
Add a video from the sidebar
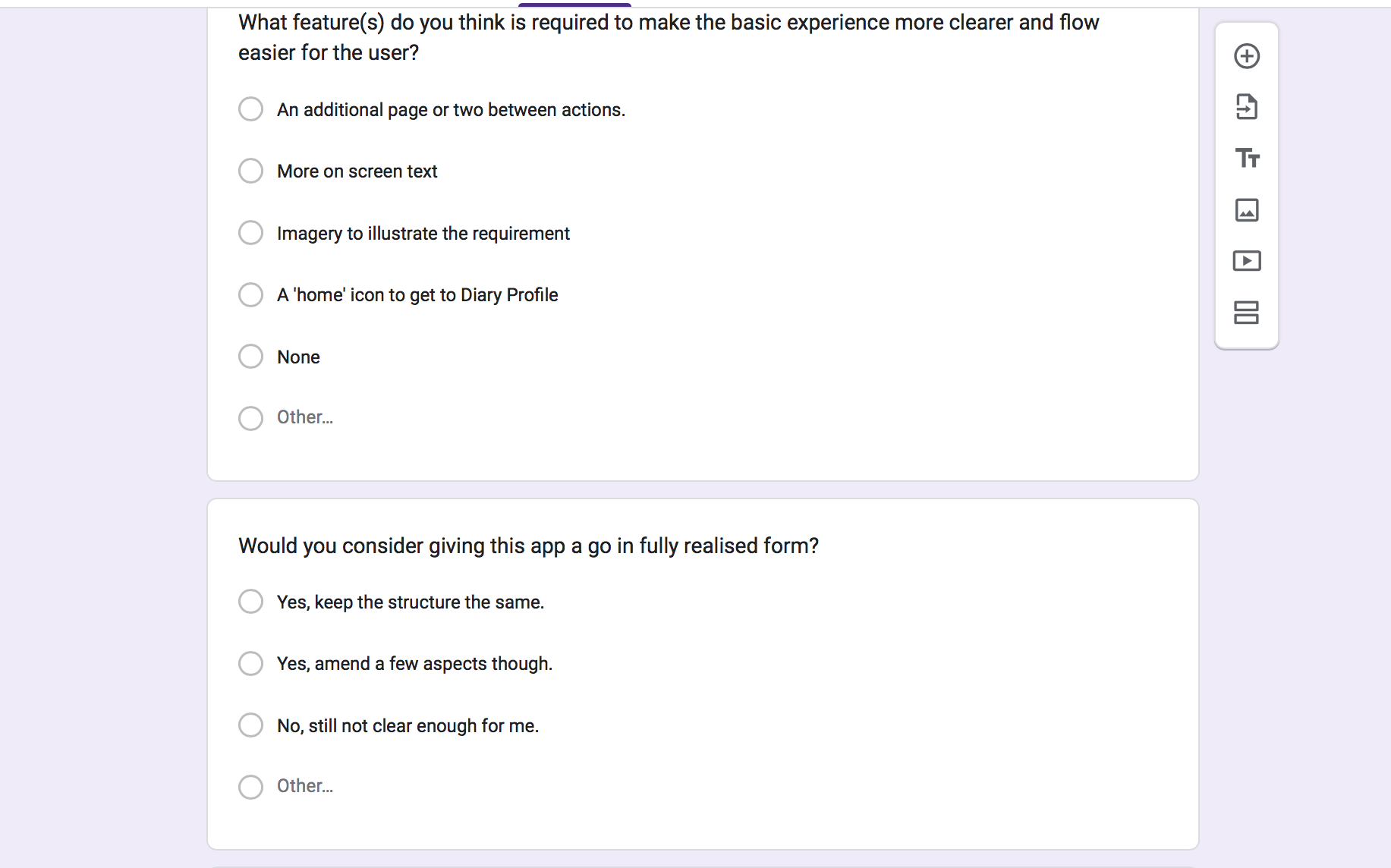1247,261
